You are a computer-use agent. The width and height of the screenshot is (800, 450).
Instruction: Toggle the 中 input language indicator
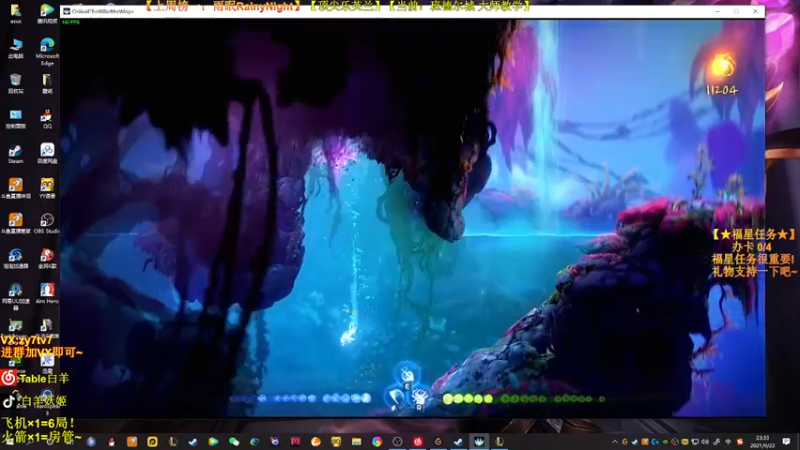[728, 442]
